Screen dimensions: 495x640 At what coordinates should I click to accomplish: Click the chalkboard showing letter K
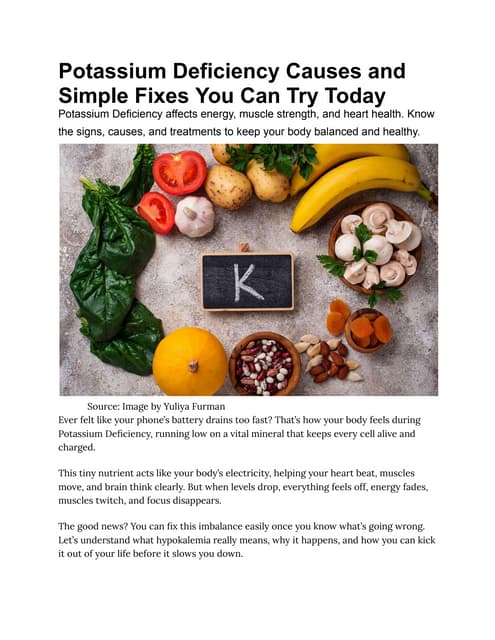click(247, 281)
